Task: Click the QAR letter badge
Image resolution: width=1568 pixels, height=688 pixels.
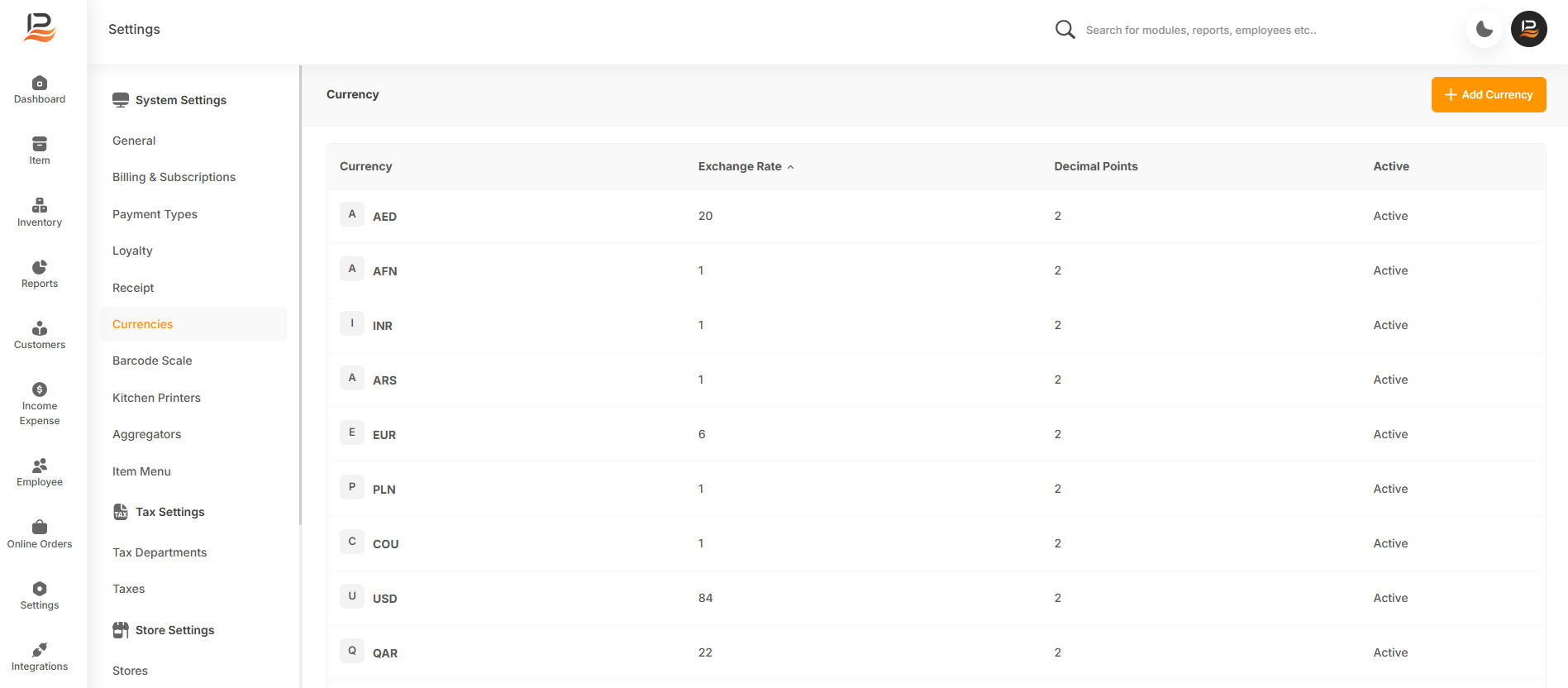Action: (x=352, y=651)
